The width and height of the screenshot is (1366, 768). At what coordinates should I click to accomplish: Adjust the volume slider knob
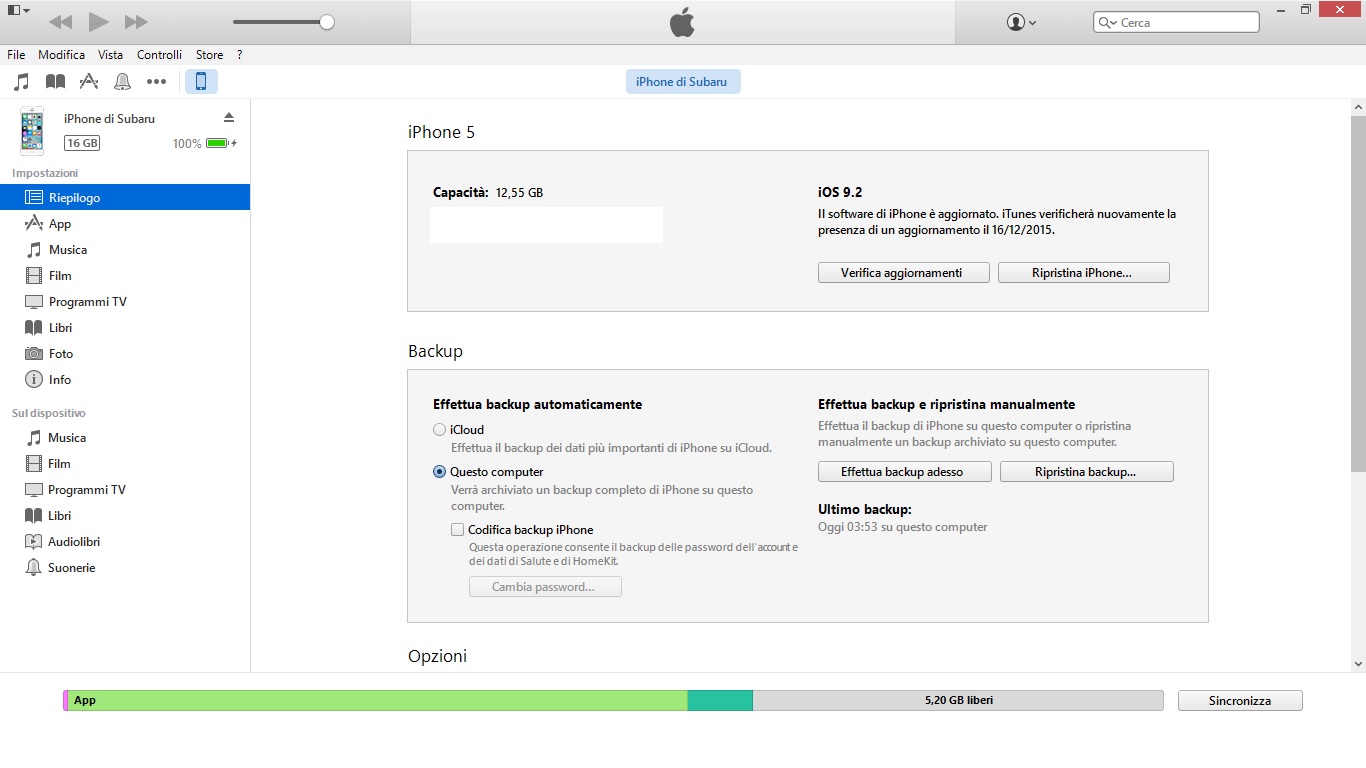tap(327, 22)
